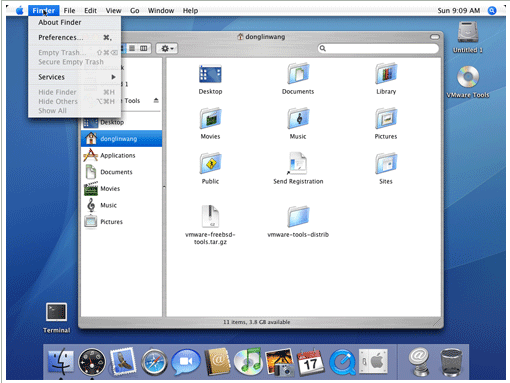The height and width of the screenshot is (383, 510).
Task: Click the resize grip at window corner
Action: coord(437,322)
